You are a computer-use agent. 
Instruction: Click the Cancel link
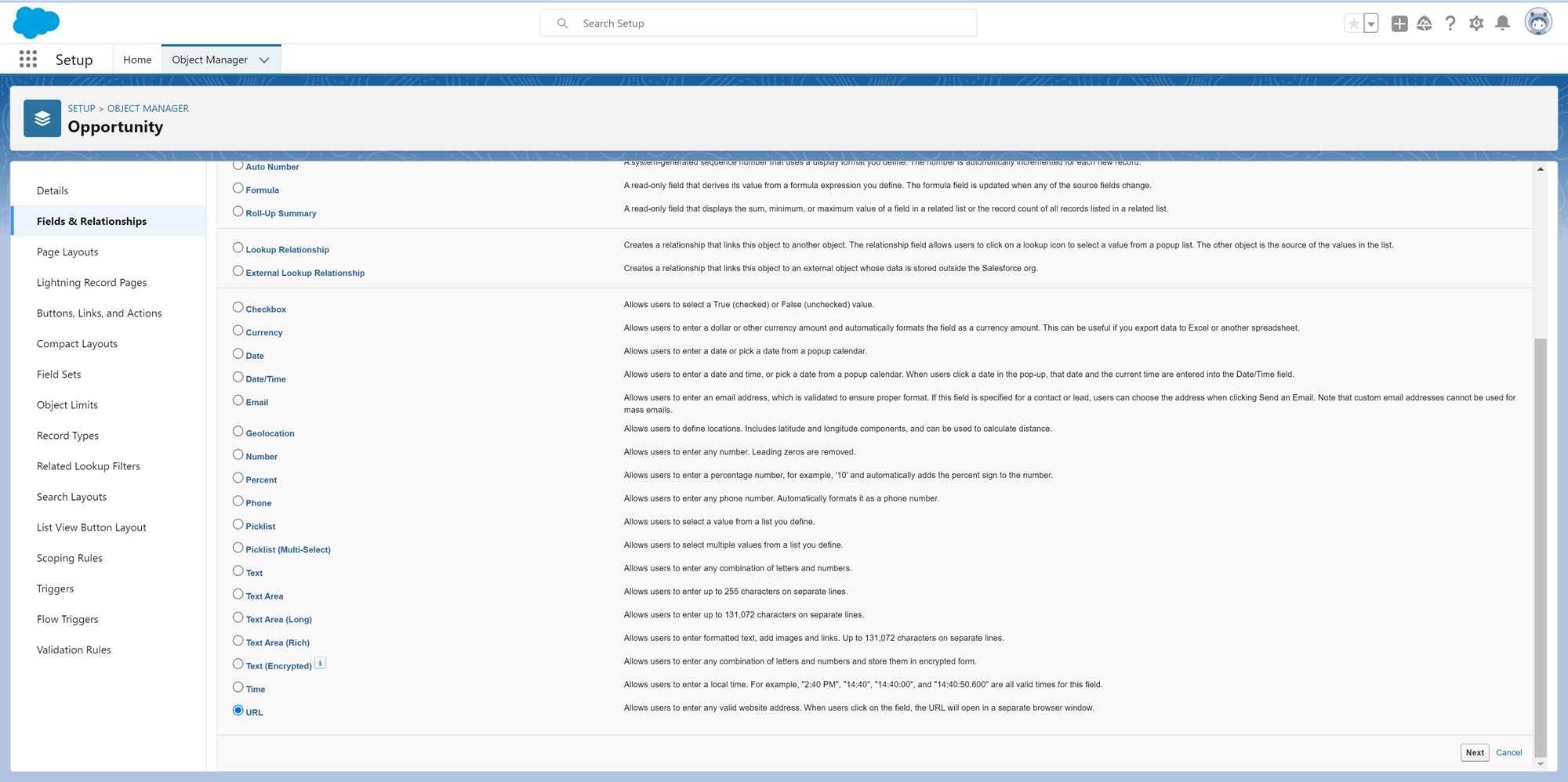1508,752
